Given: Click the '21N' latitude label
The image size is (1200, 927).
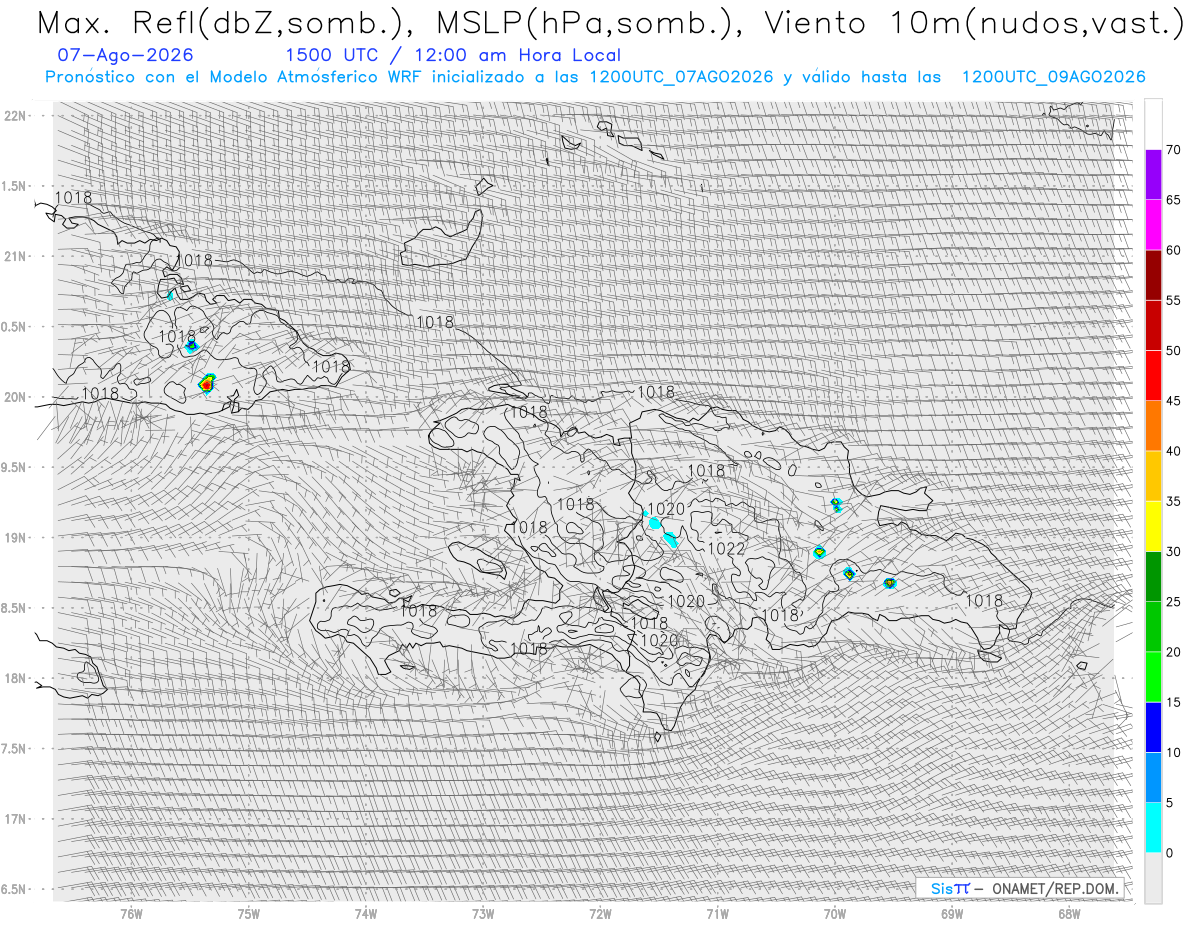Looking at the screenshot, I should tap(14, 256).
